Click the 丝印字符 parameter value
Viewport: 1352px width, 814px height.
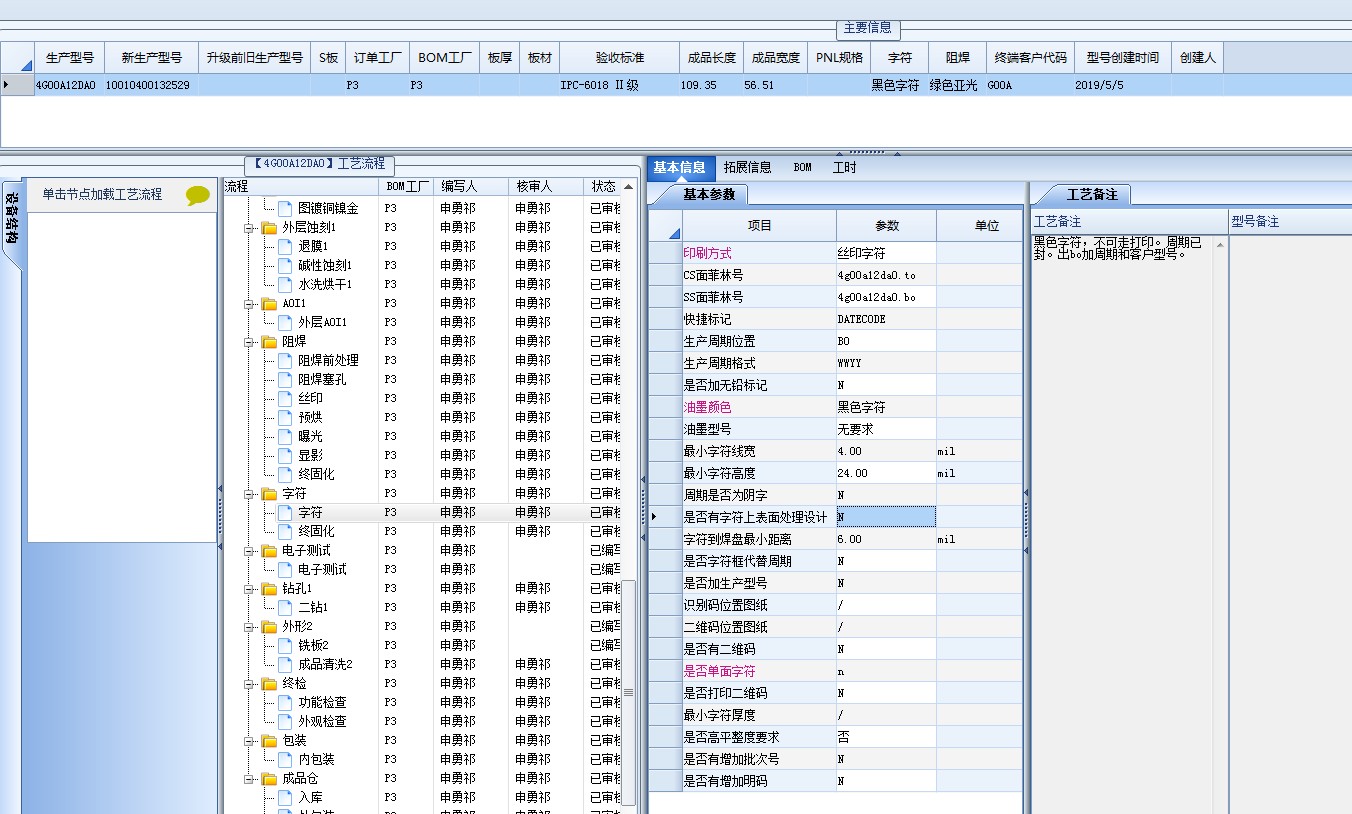[x=886, y=253]
